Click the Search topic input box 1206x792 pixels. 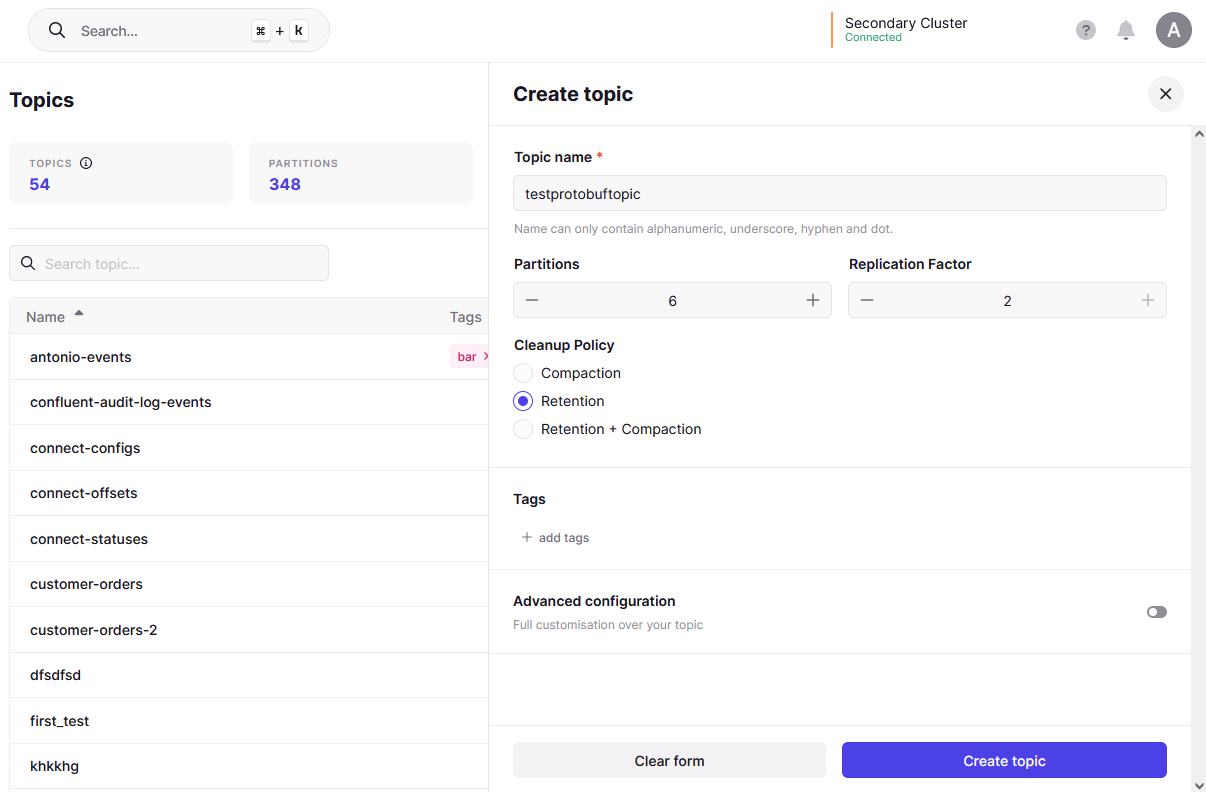169,263
